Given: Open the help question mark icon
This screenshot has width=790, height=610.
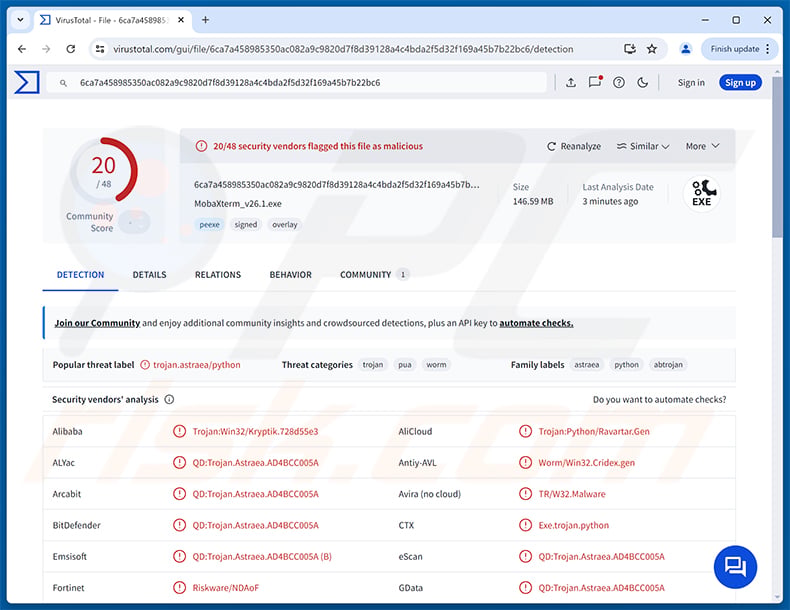Looking at the screenshot, I should coord(619,83).
